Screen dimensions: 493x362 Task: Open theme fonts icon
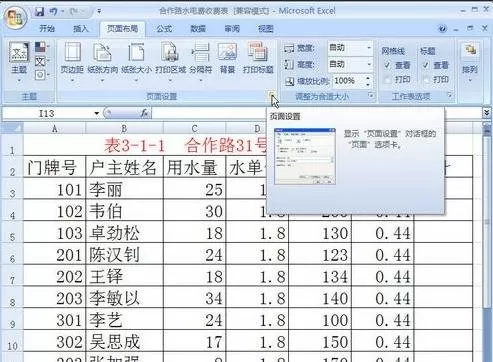(x=41, y=61)
